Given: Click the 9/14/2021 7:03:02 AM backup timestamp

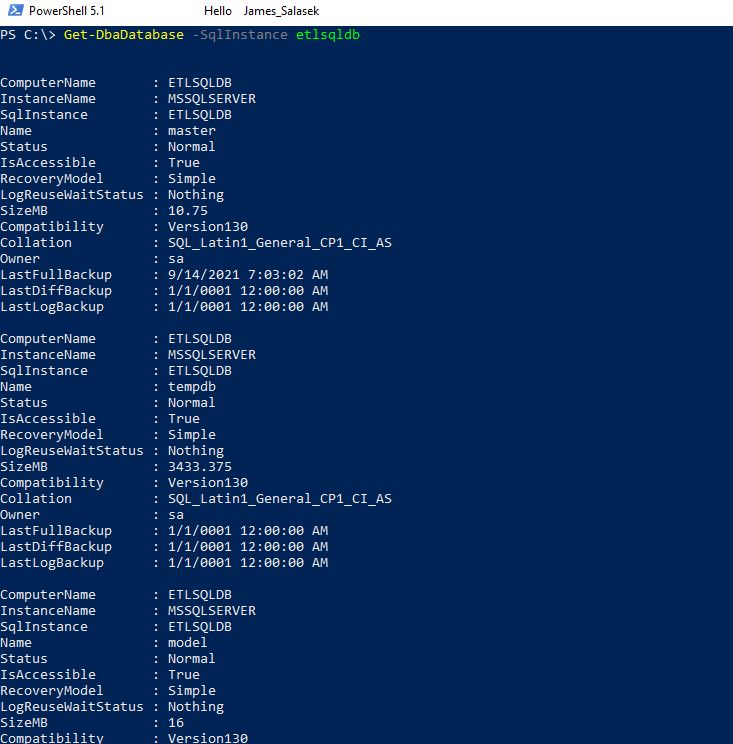Looking at the screenshot, I should (x=248, y=275).
